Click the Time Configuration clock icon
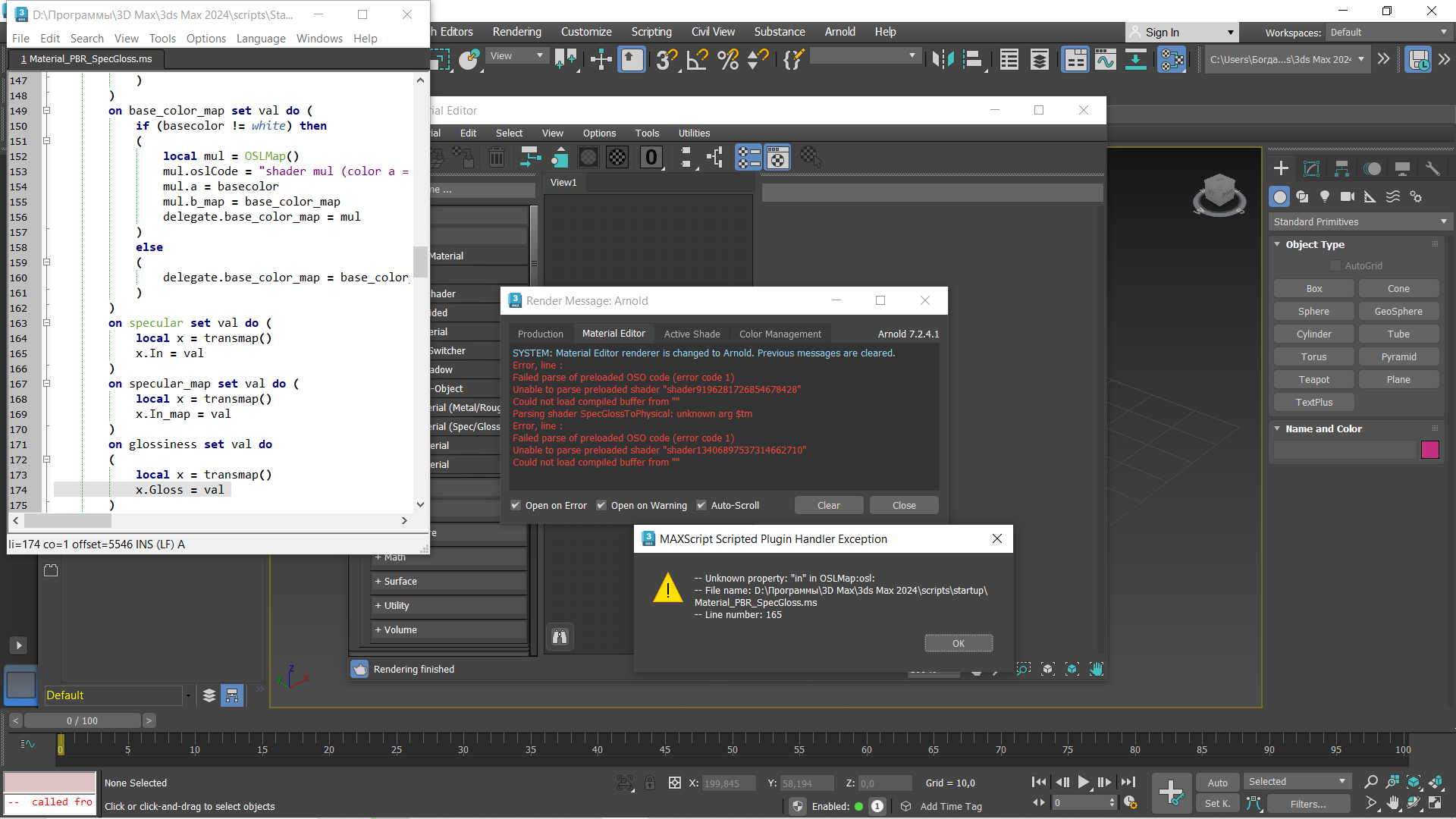Viewport: 1456px width, 819px height. pyautogui.click(x=1131, y=802)
